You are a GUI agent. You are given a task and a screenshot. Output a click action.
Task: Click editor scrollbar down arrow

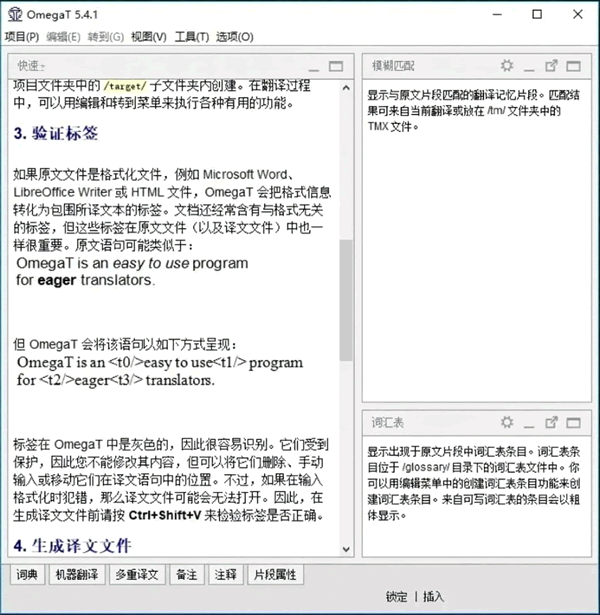[346, 549]
